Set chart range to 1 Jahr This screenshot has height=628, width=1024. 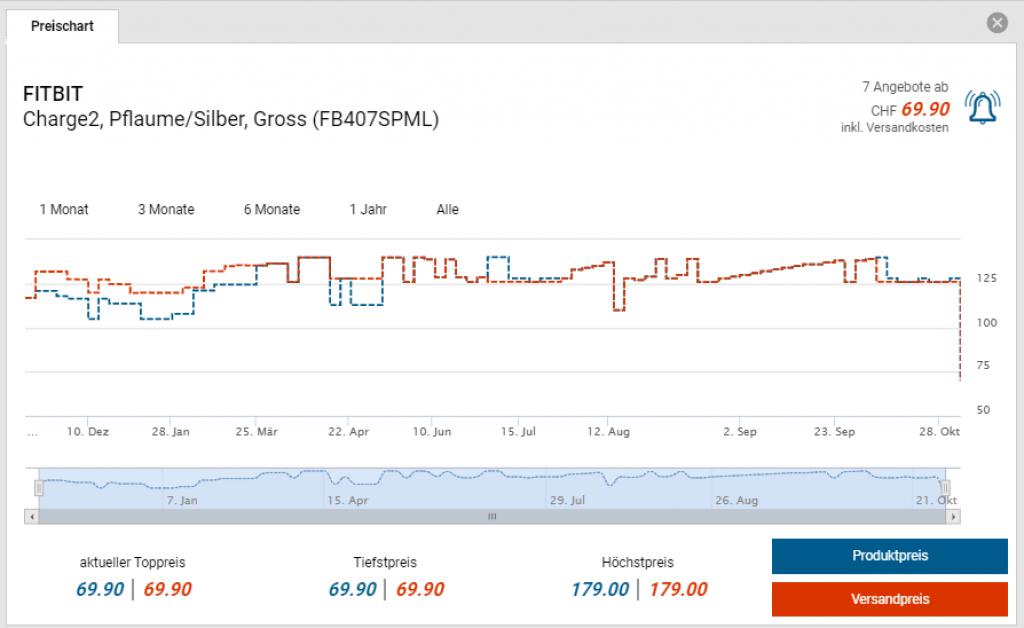368,210
